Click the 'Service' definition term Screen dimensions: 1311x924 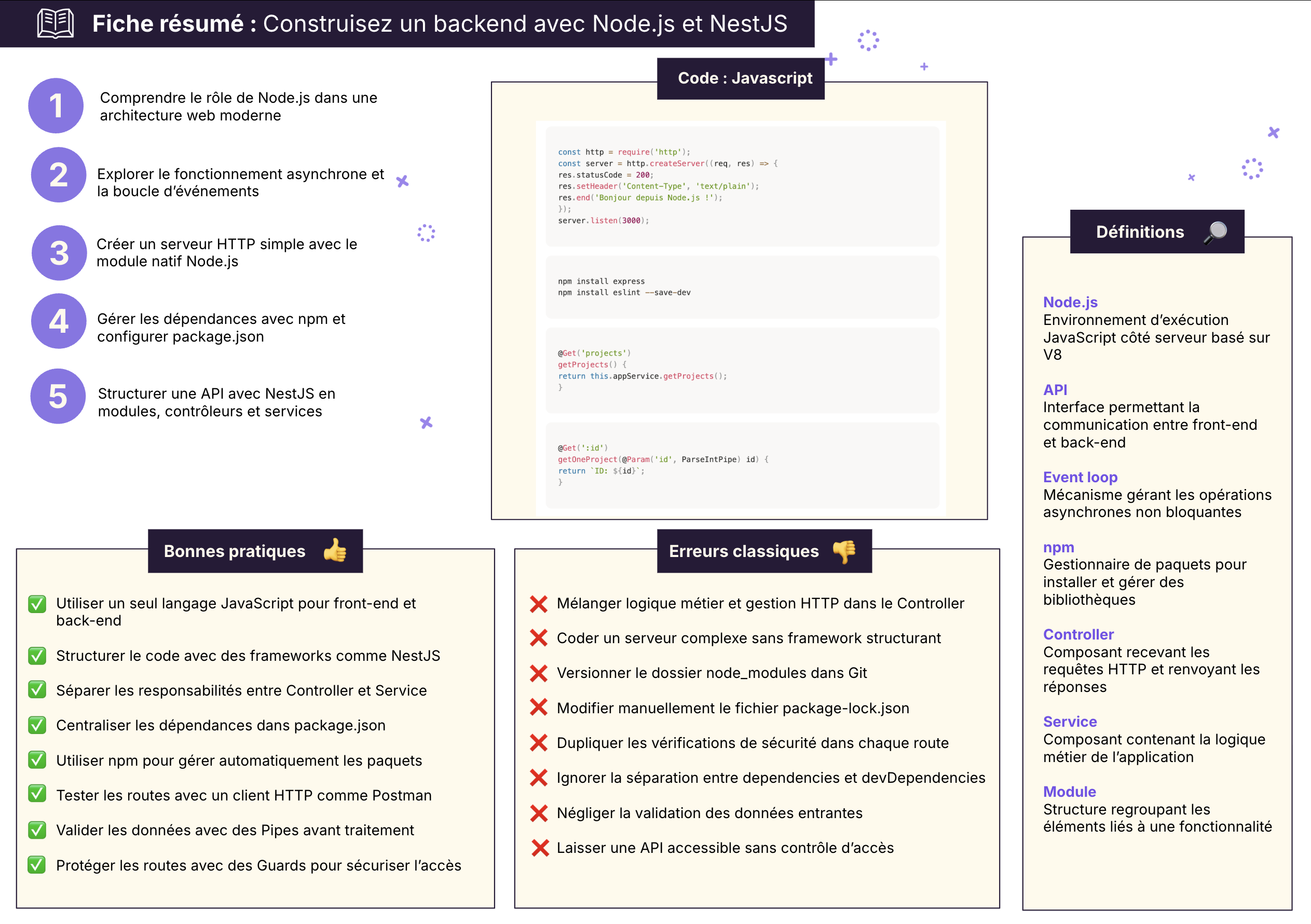(1070, 722)
